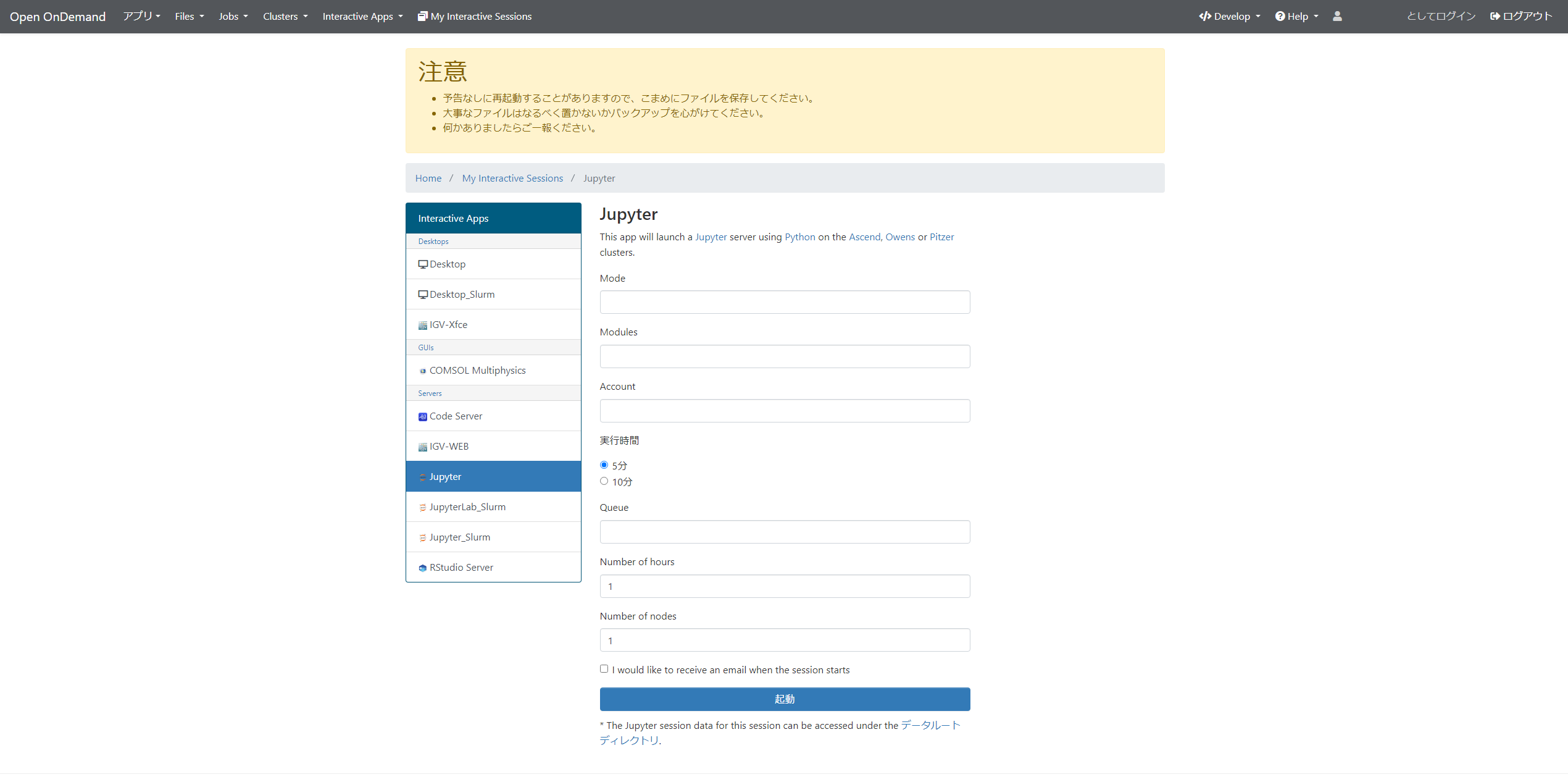1568x782 pixels.
Task: Click the IGV-Xfce app icon
Action: point(423,325)
